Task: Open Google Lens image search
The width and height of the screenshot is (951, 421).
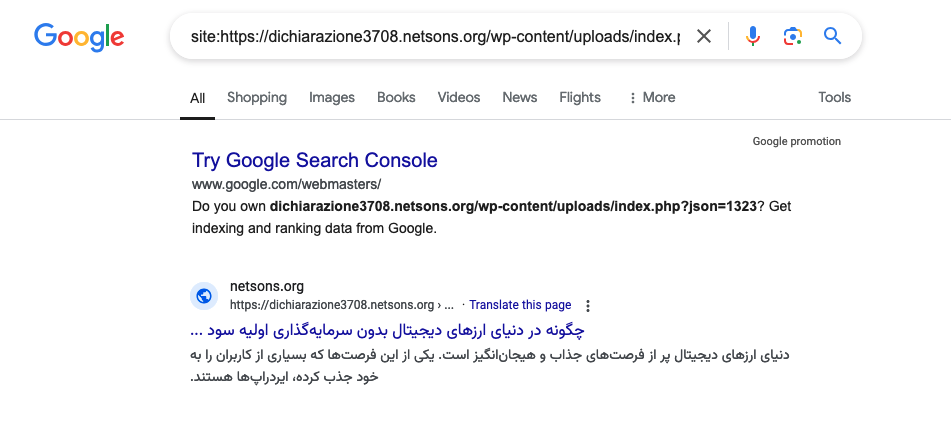Action: tap(793, 37)
